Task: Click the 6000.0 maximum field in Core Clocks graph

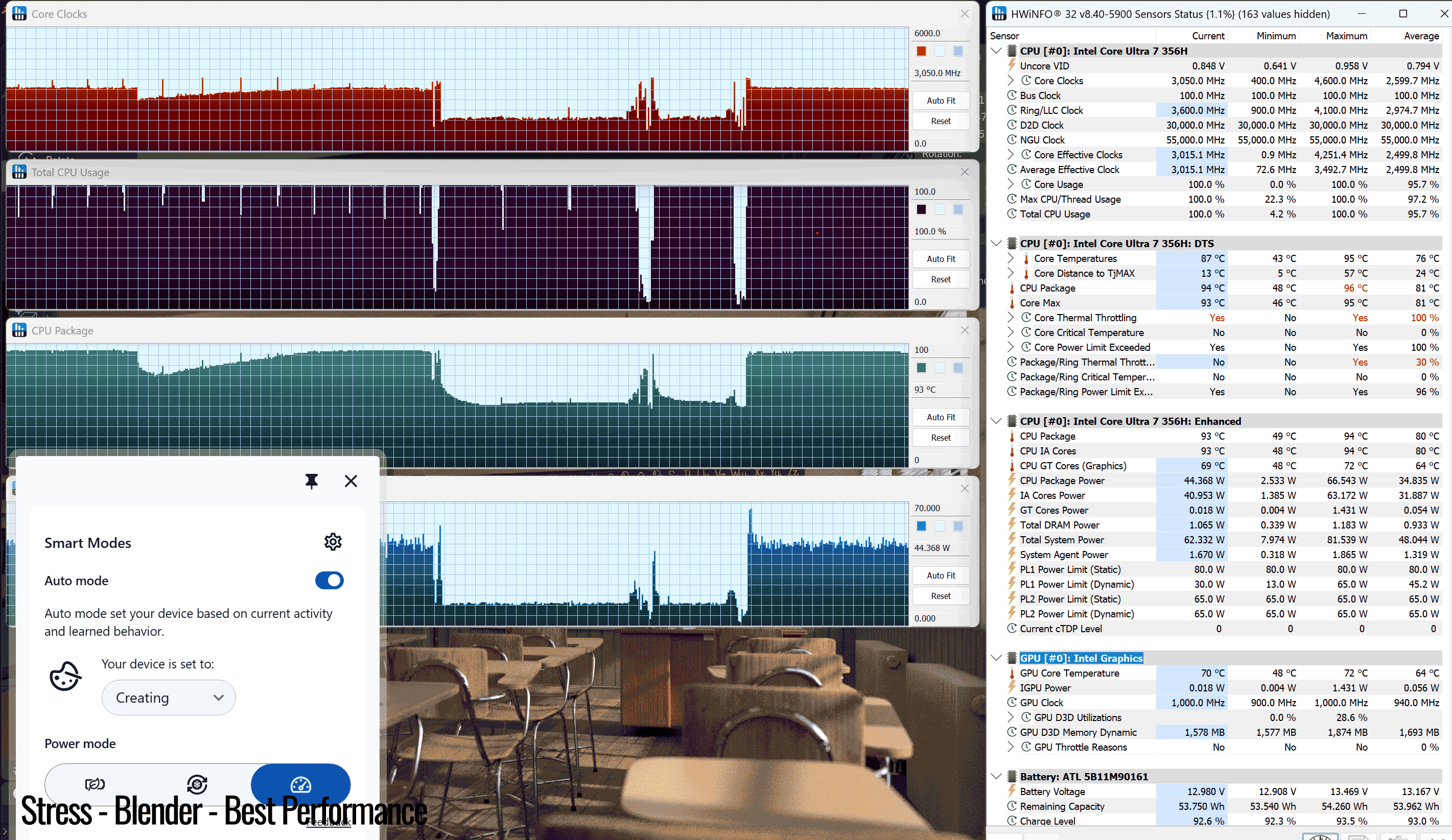Action: 941,33
